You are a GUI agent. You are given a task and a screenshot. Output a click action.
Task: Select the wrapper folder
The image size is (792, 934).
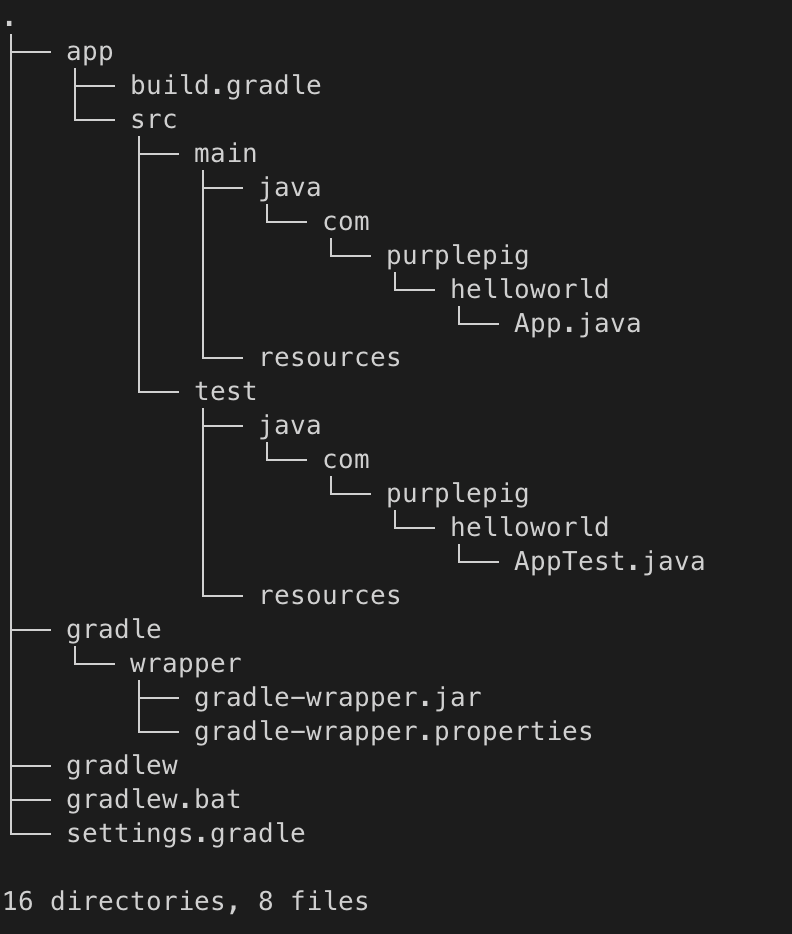click(x=186, y=664)
